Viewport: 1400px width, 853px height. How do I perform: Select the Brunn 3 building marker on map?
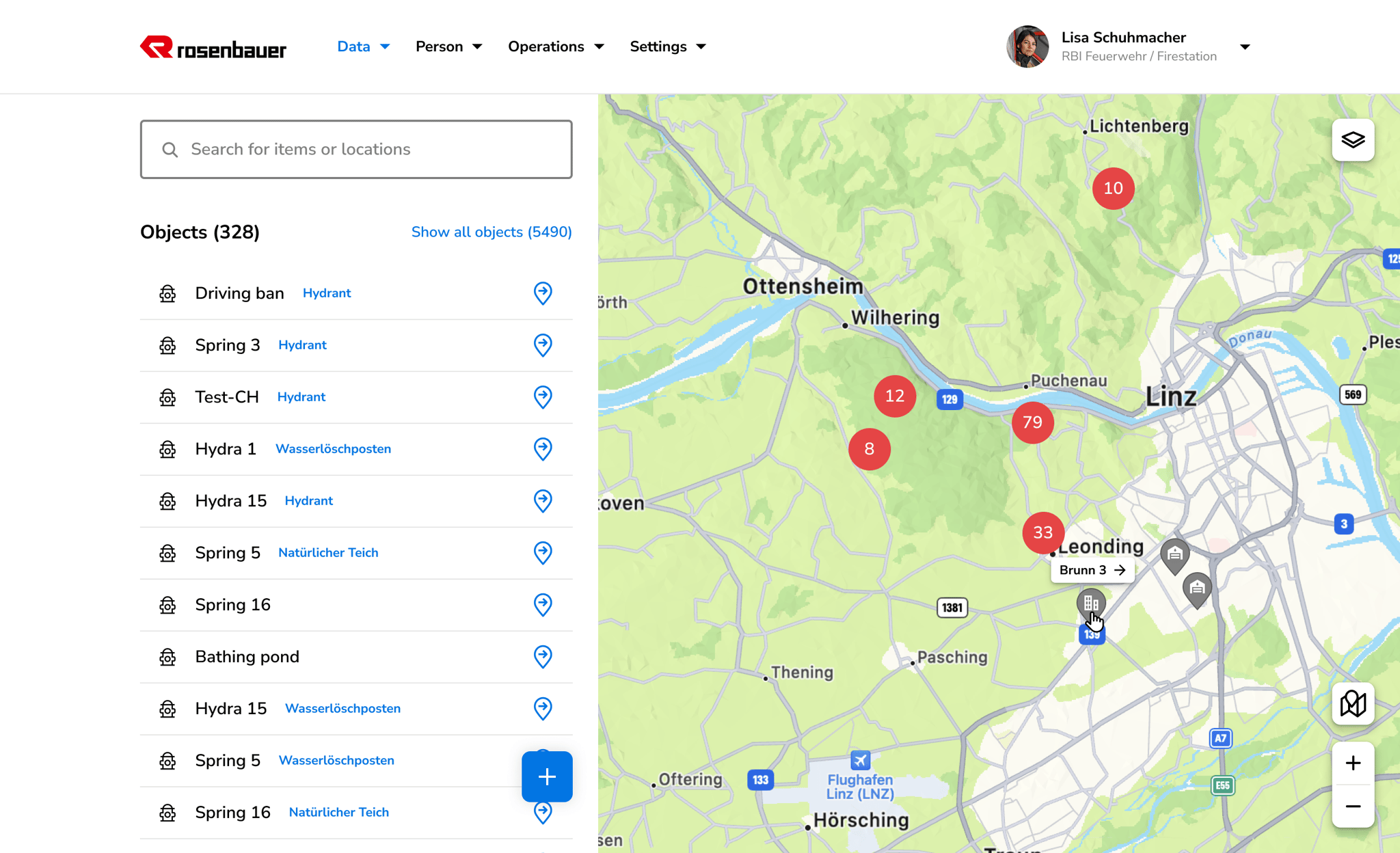[1091, 602]
